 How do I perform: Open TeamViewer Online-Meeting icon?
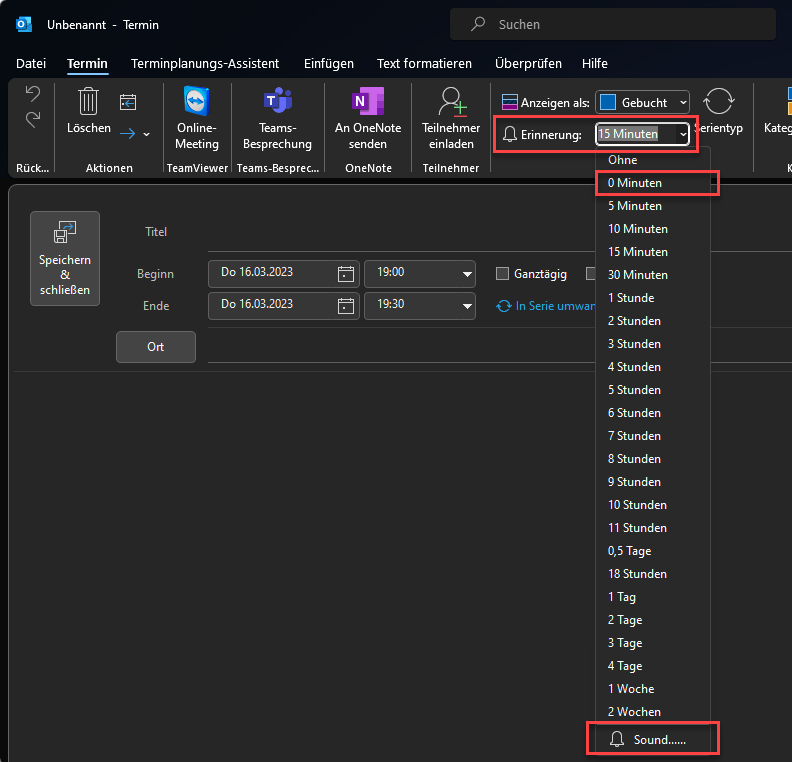click(197, 102)
